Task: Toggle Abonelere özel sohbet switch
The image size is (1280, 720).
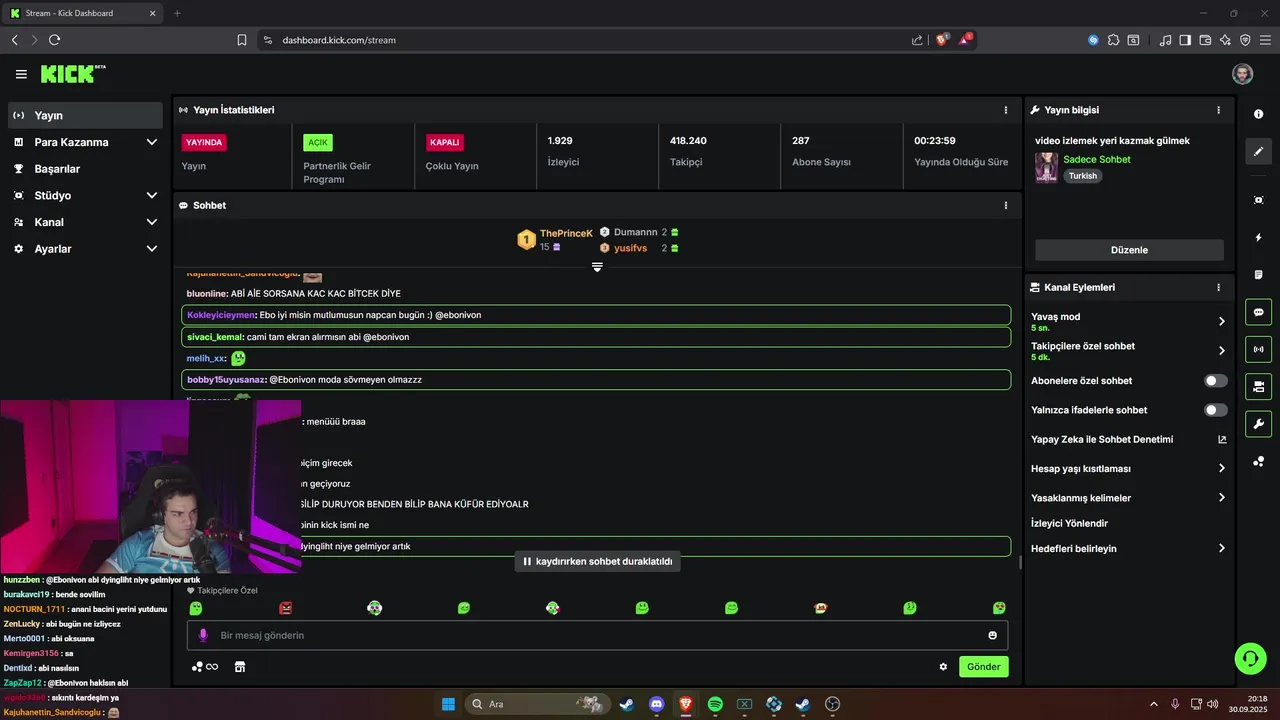Action: [1216, 381]
